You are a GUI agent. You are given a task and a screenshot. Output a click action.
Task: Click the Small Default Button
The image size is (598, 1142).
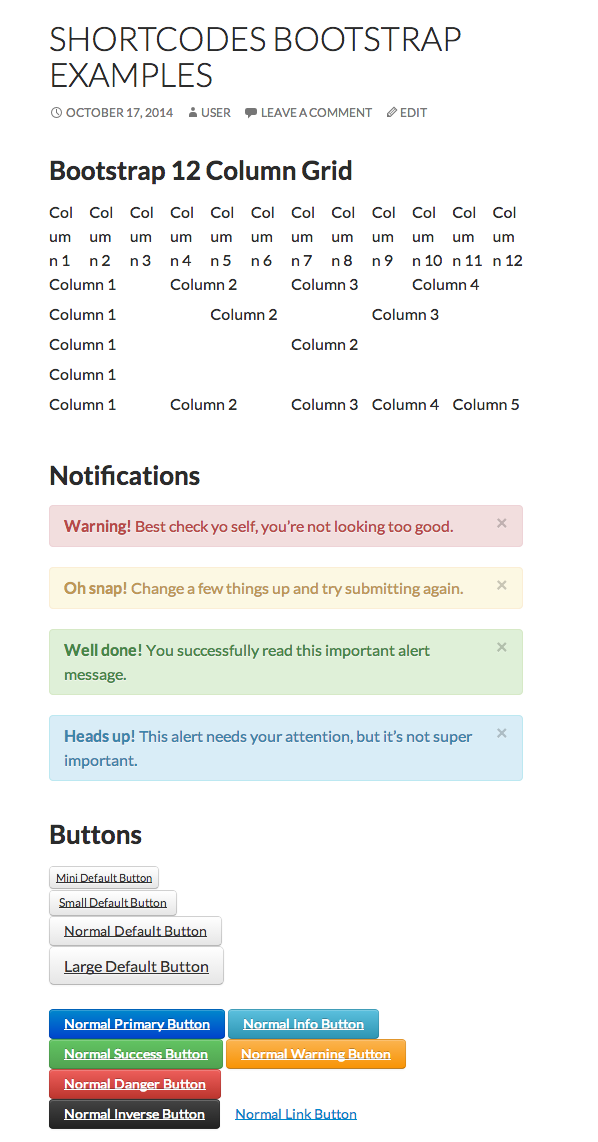click(113, 903)
